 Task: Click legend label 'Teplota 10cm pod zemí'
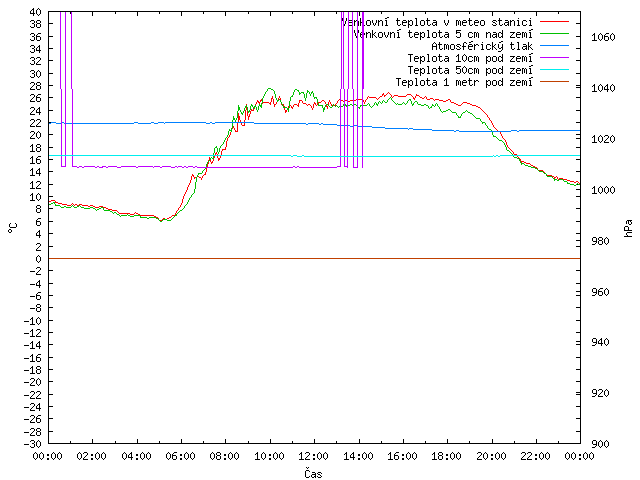(x=470, y=58)
